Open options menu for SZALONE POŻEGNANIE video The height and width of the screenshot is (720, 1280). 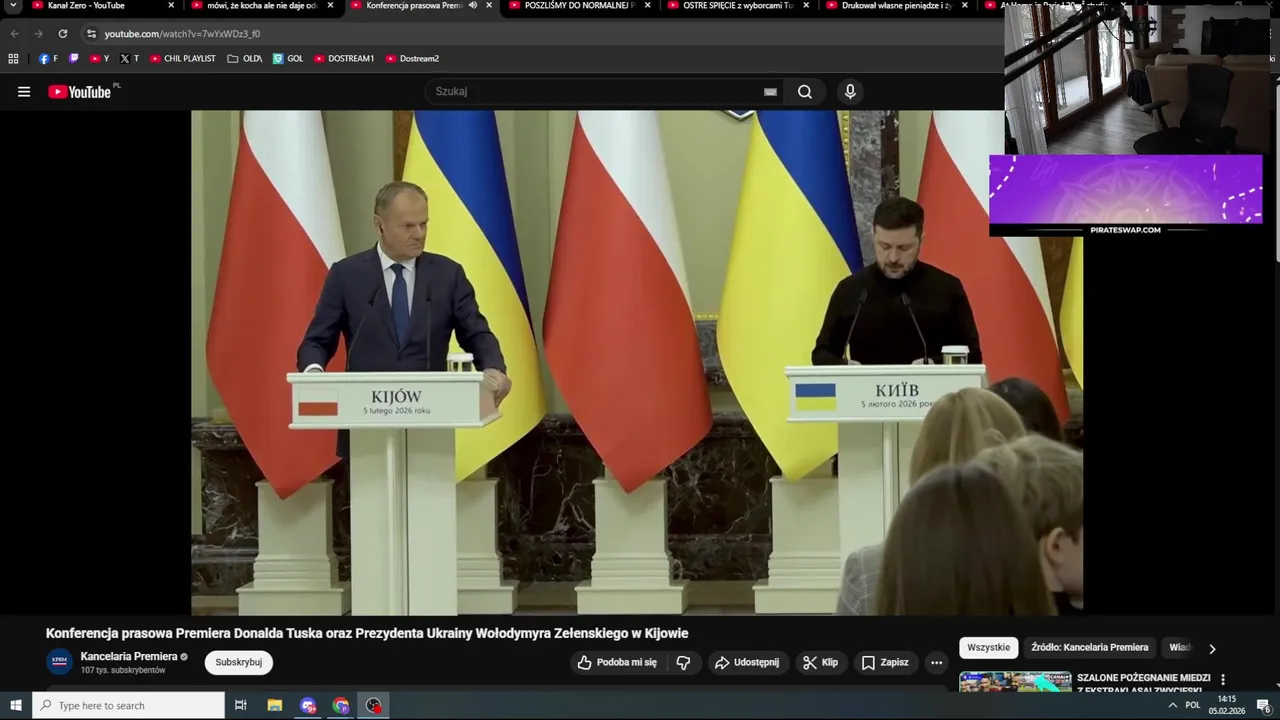point(1222,680)
